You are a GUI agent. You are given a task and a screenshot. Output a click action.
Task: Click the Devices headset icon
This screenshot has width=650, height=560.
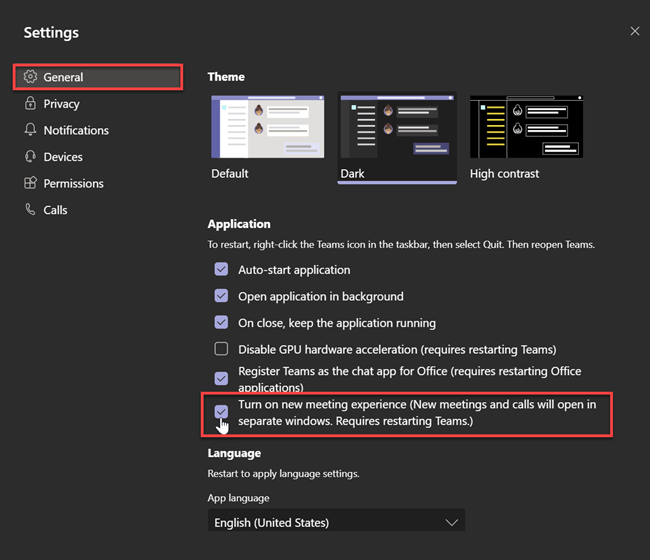tap(30, 156)
